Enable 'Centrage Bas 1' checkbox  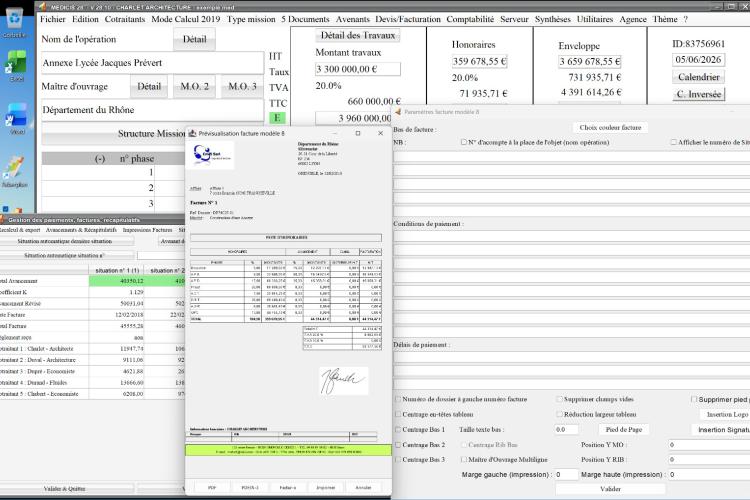pyautogui.click(x=397, y=430)
